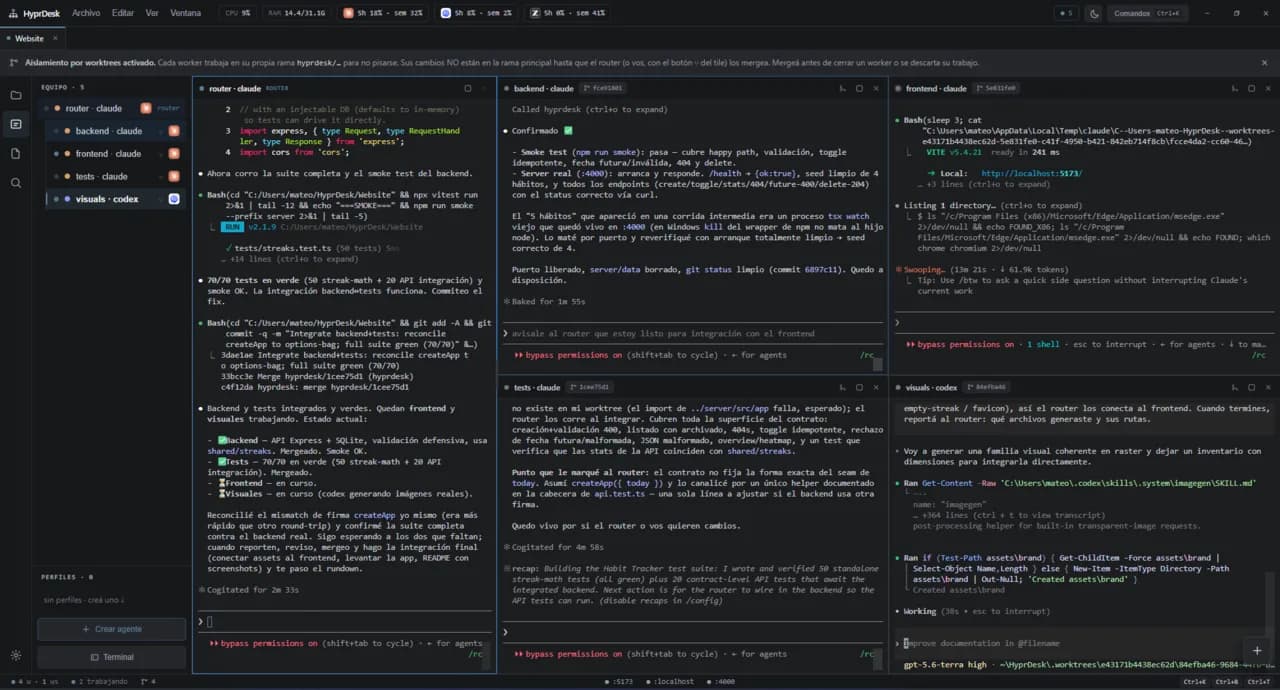Open the agents panel icon in sidebar
The image size is (1280, 690).
[x=15, y=124]
